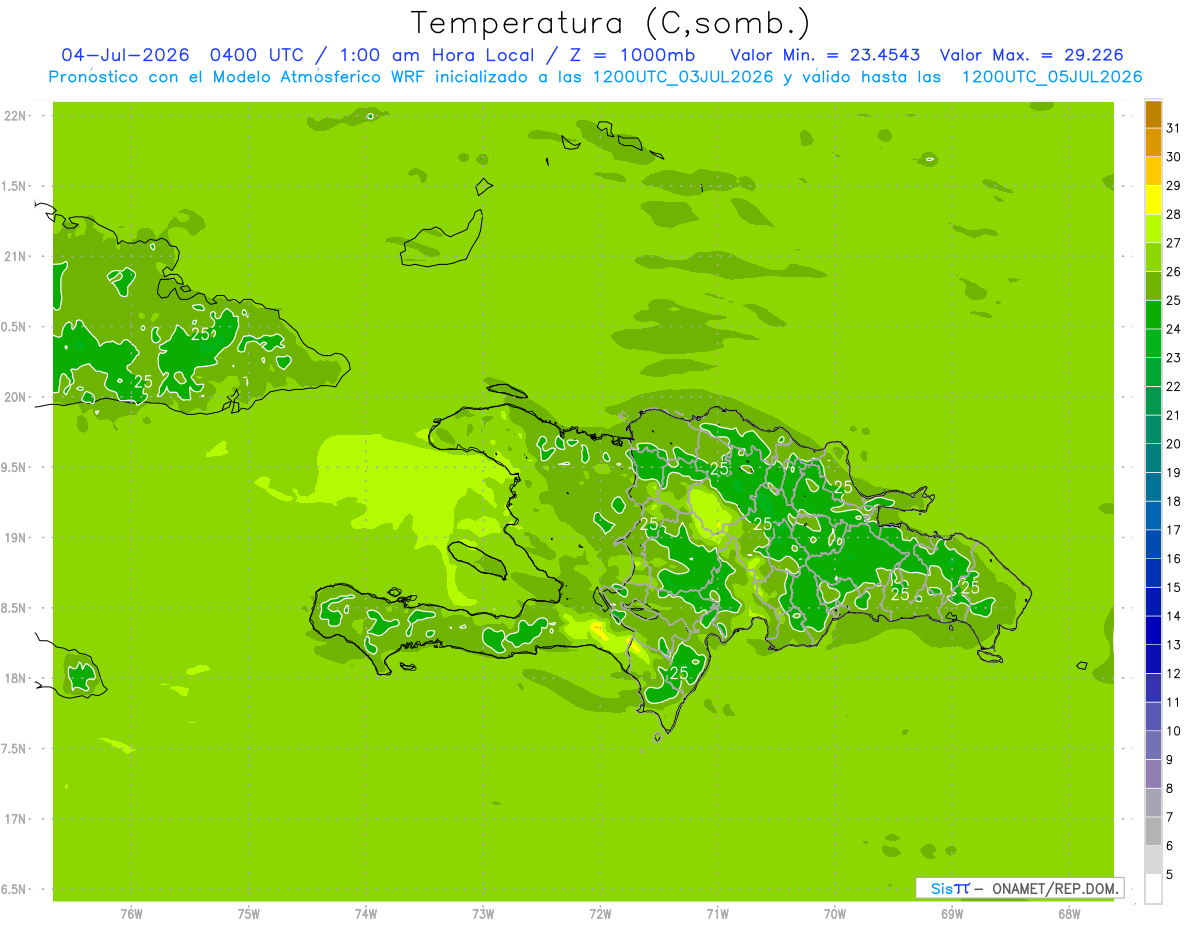
Task: Click the color scale label '26'
Action: 1173,271
